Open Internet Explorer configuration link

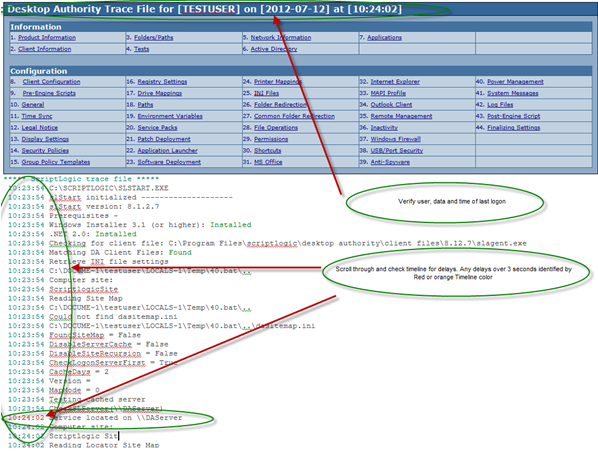395,82
